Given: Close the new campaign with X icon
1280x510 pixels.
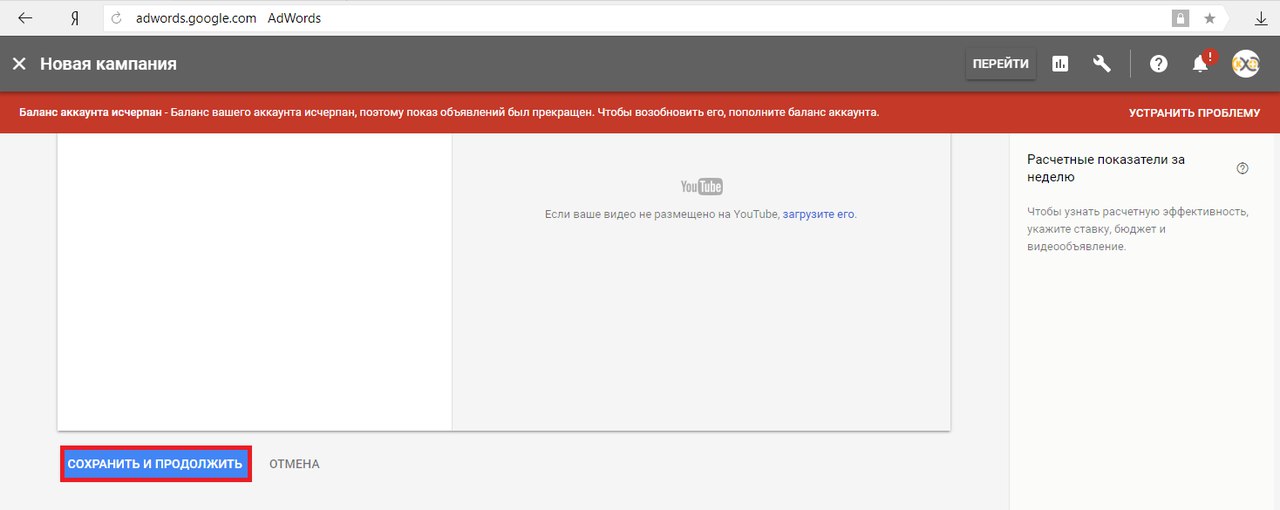Looking at the screenshot, I should (18, 64).
